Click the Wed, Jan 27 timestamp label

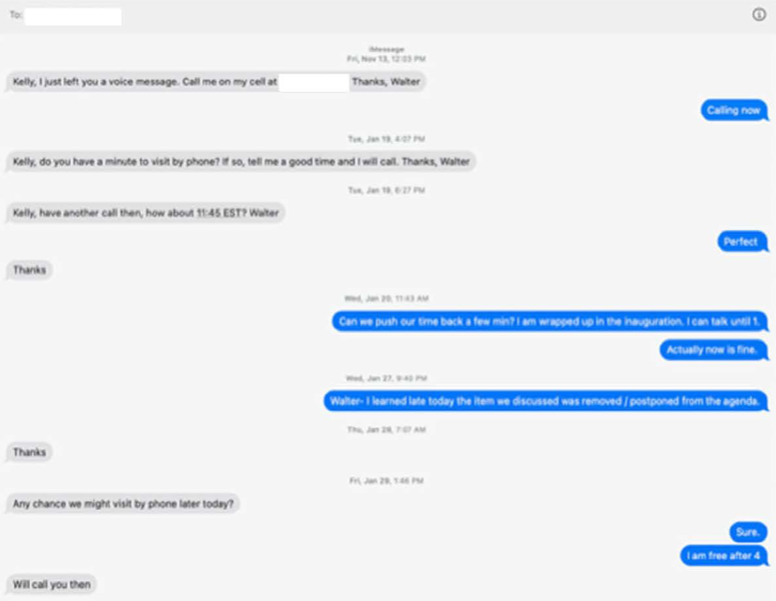[387, 379]
